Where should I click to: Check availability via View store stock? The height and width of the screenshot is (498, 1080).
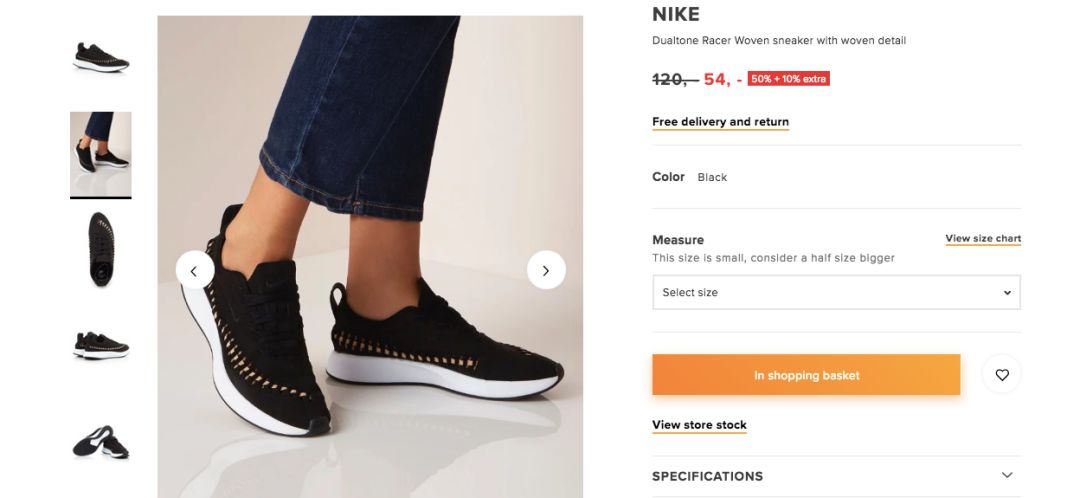coord(699,425)
